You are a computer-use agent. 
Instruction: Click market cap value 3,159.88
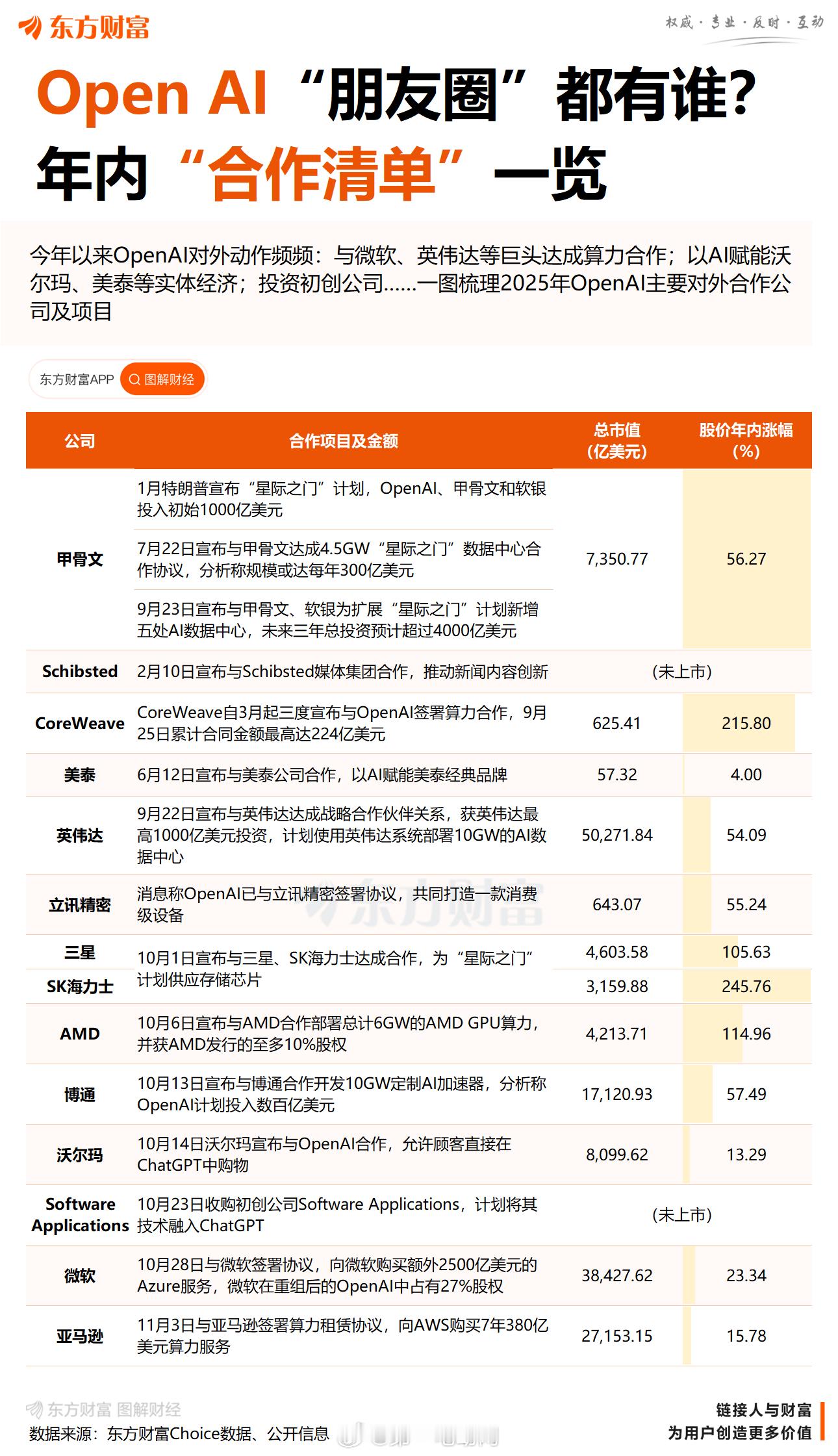[617, 986]
